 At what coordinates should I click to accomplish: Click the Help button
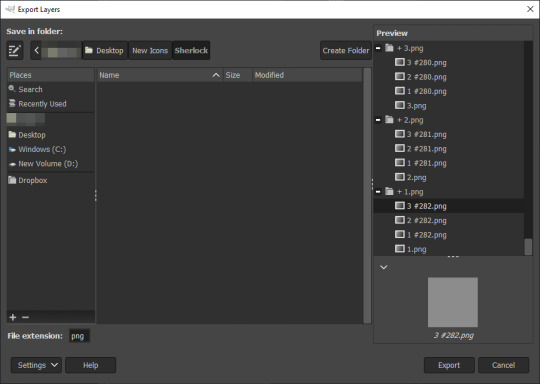pyautogui.click(x=91, y=365)
